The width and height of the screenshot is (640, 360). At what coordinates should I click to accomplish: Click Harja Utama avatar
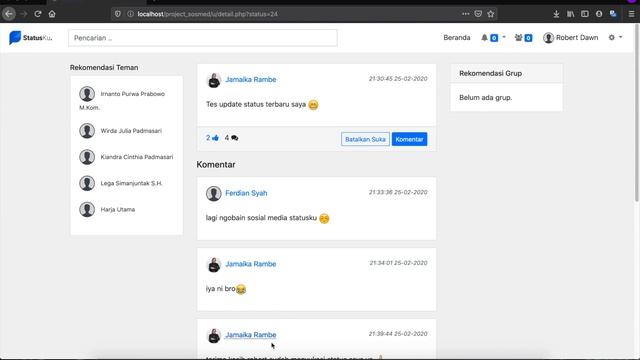[87, 209]
